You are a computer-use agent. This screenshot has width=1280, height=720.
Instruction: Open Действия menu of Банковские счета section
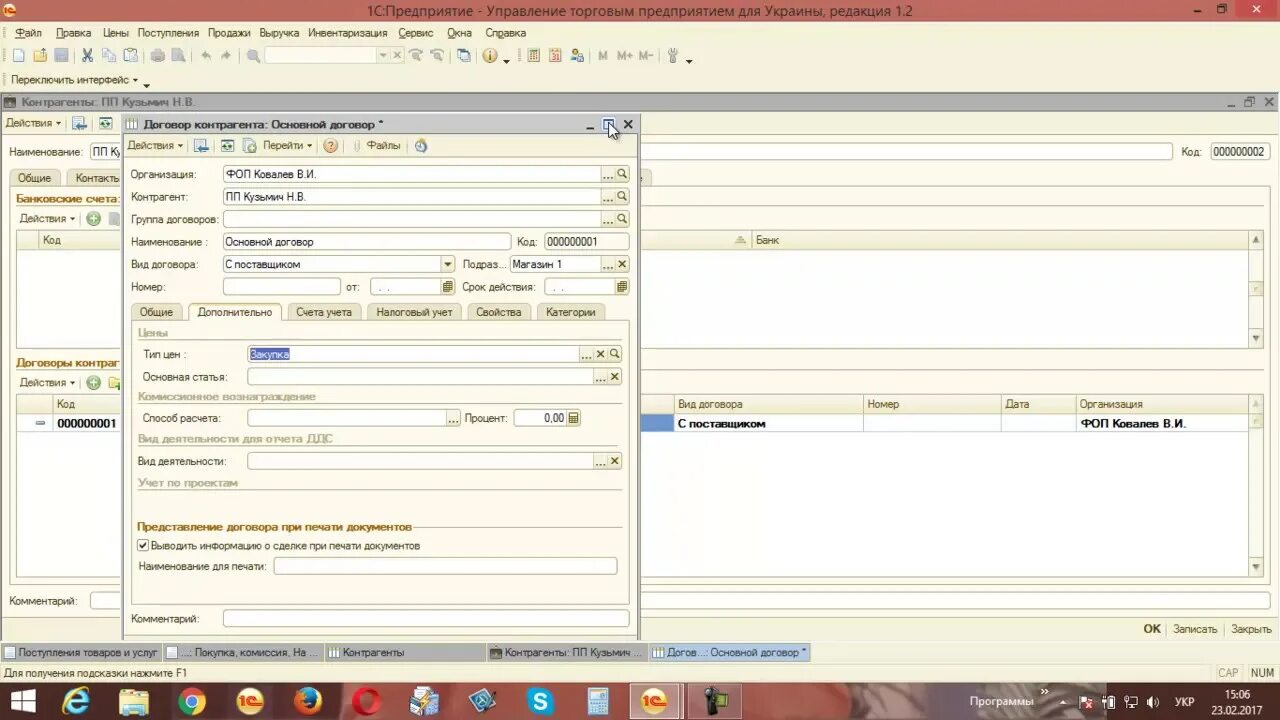coord(47,219)
